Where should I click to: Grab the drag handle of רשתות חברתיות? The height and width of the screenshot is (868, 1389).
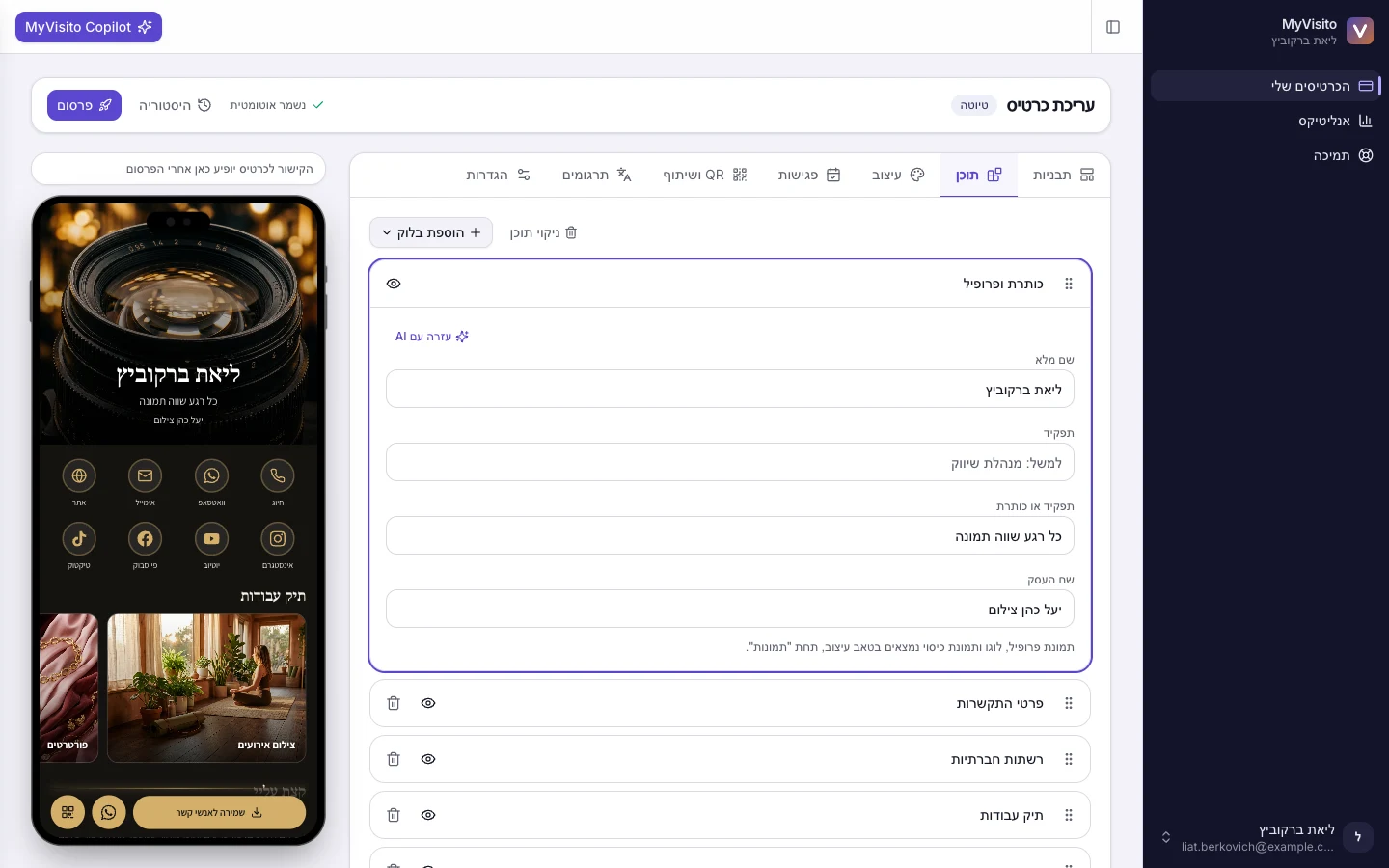click(1069, 759)
